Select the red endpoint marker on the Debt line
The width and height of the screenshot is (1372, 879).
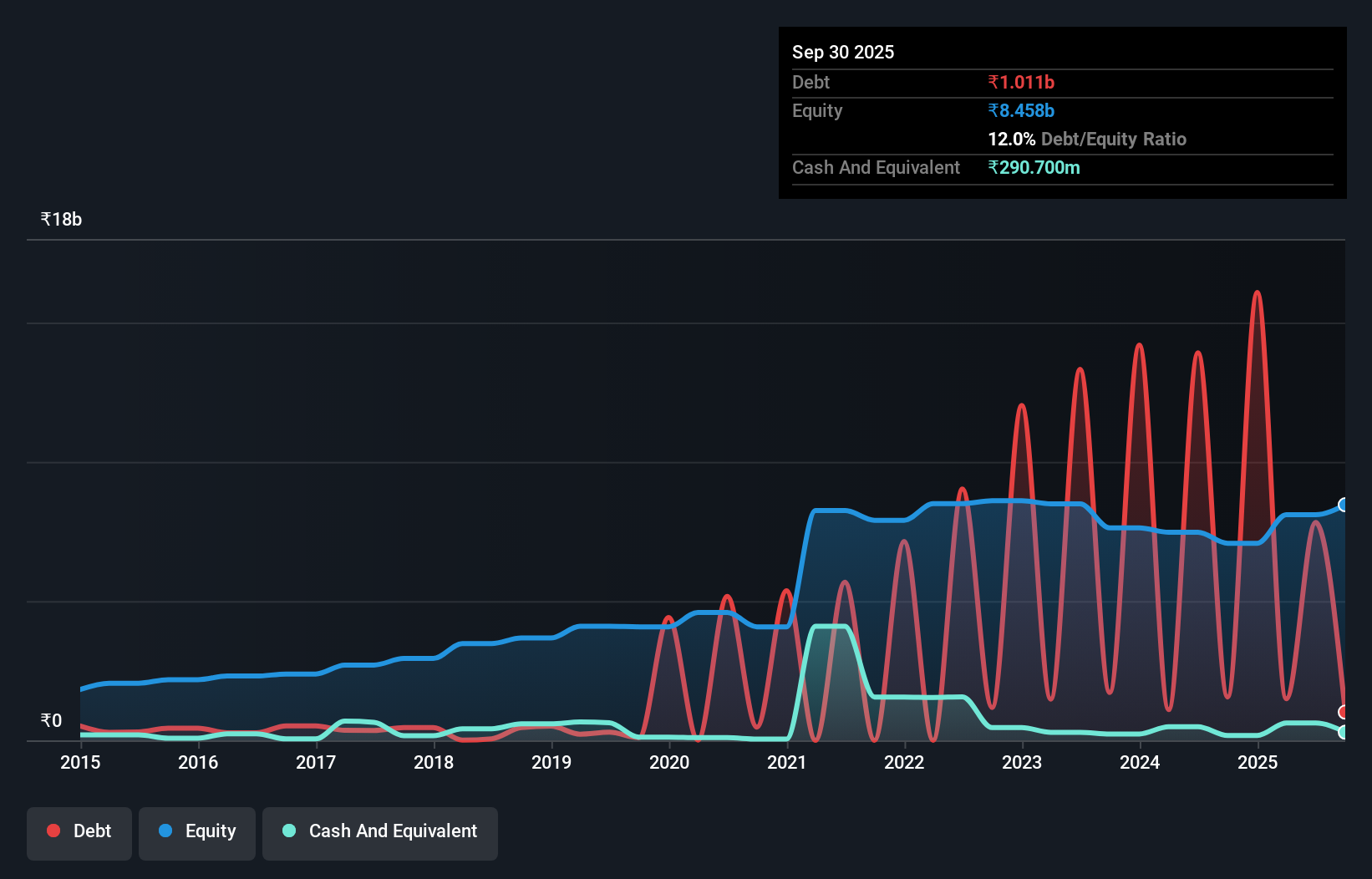click(1344, 712)
